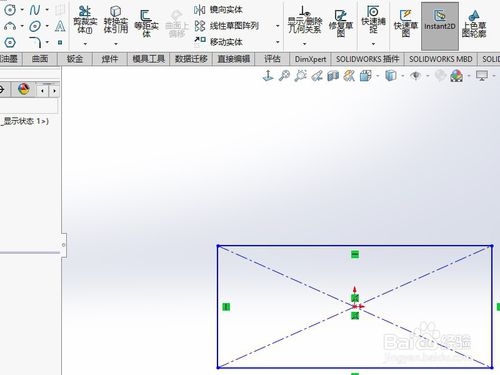Open the dropdown arrow under 剪裁实体
This screenshot has height=375, width=500.
click(x=85, y=44)
